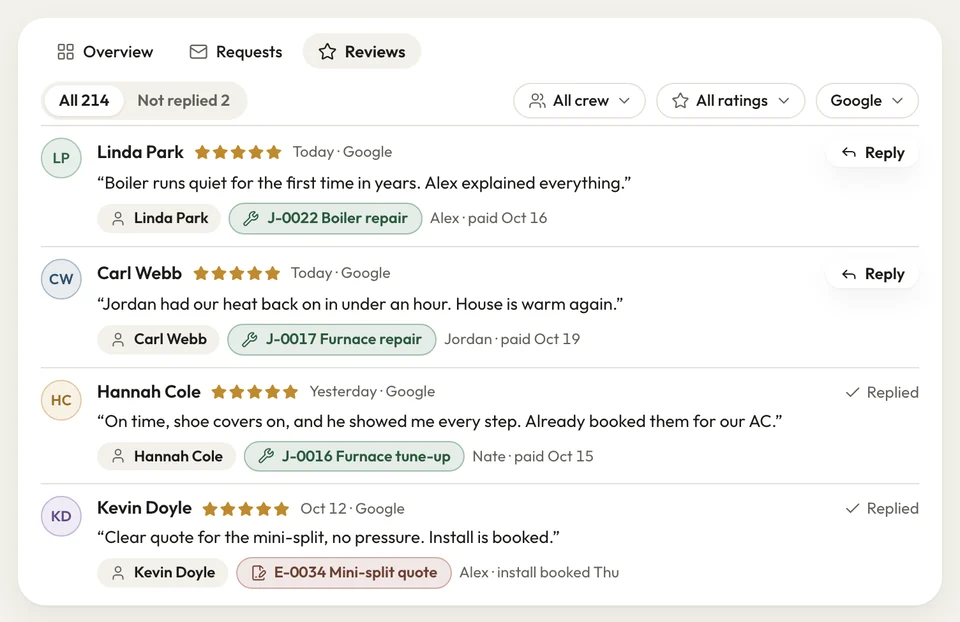Click the KD avatar
Viewport: 960px width, 622px height.
61,516
